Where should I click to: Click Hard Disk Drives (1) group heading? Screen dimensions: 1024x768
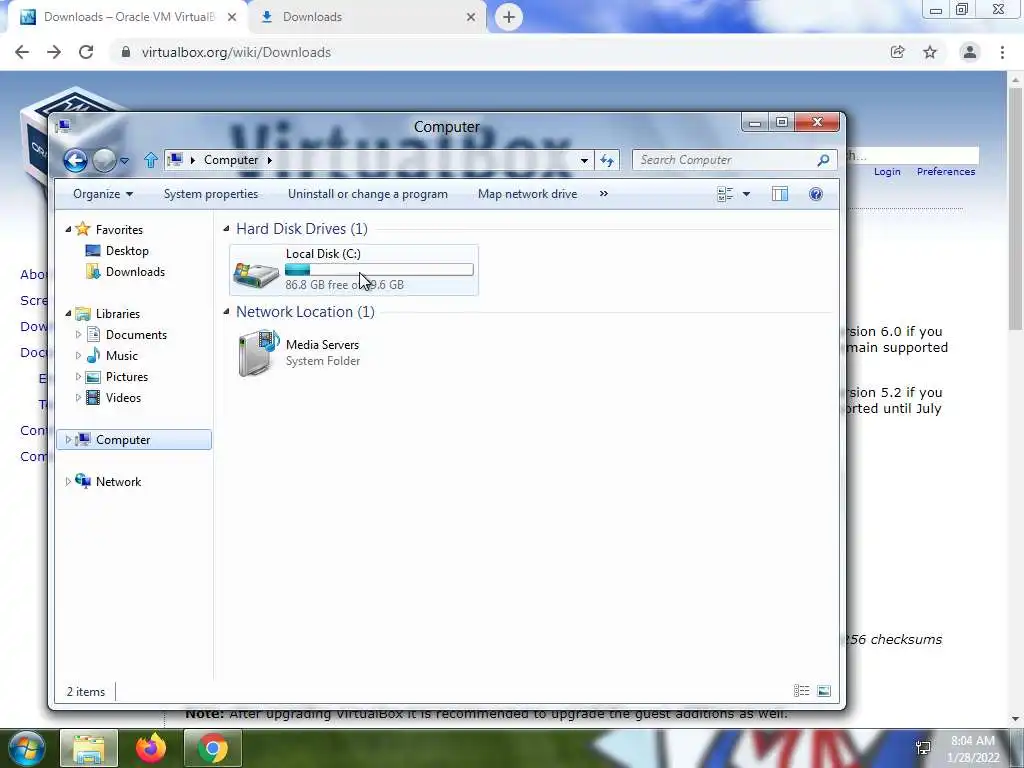tap(302, 229)
